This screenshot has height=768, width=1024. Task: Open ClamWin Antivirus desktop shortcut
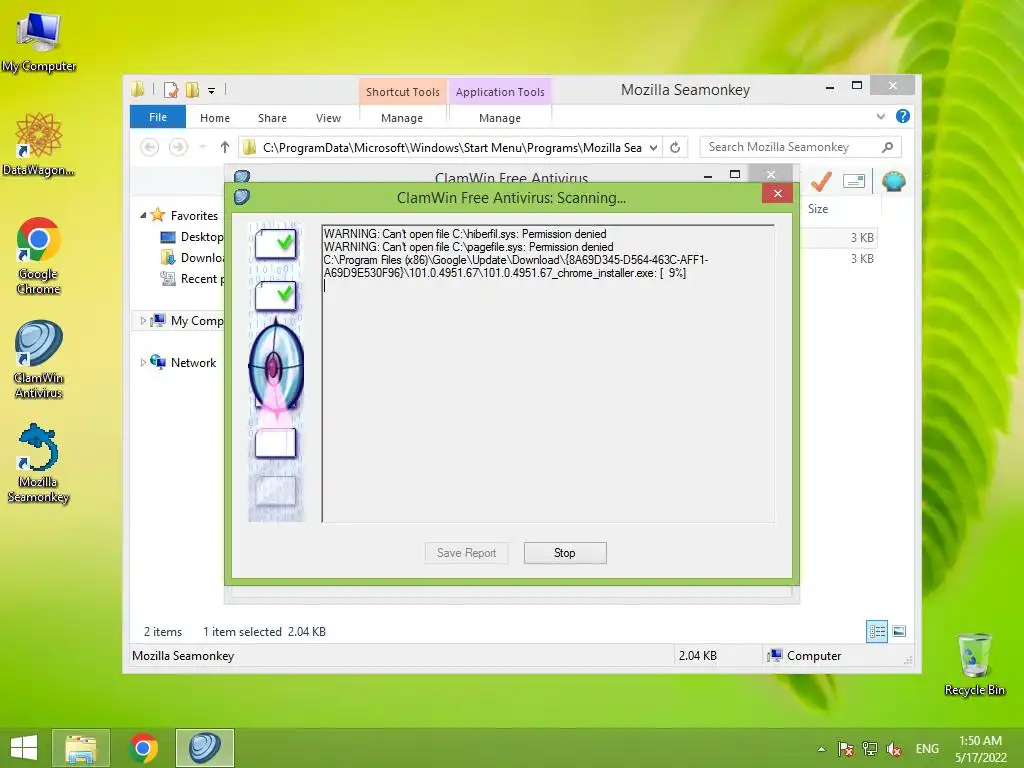click(x=39, y=359)
